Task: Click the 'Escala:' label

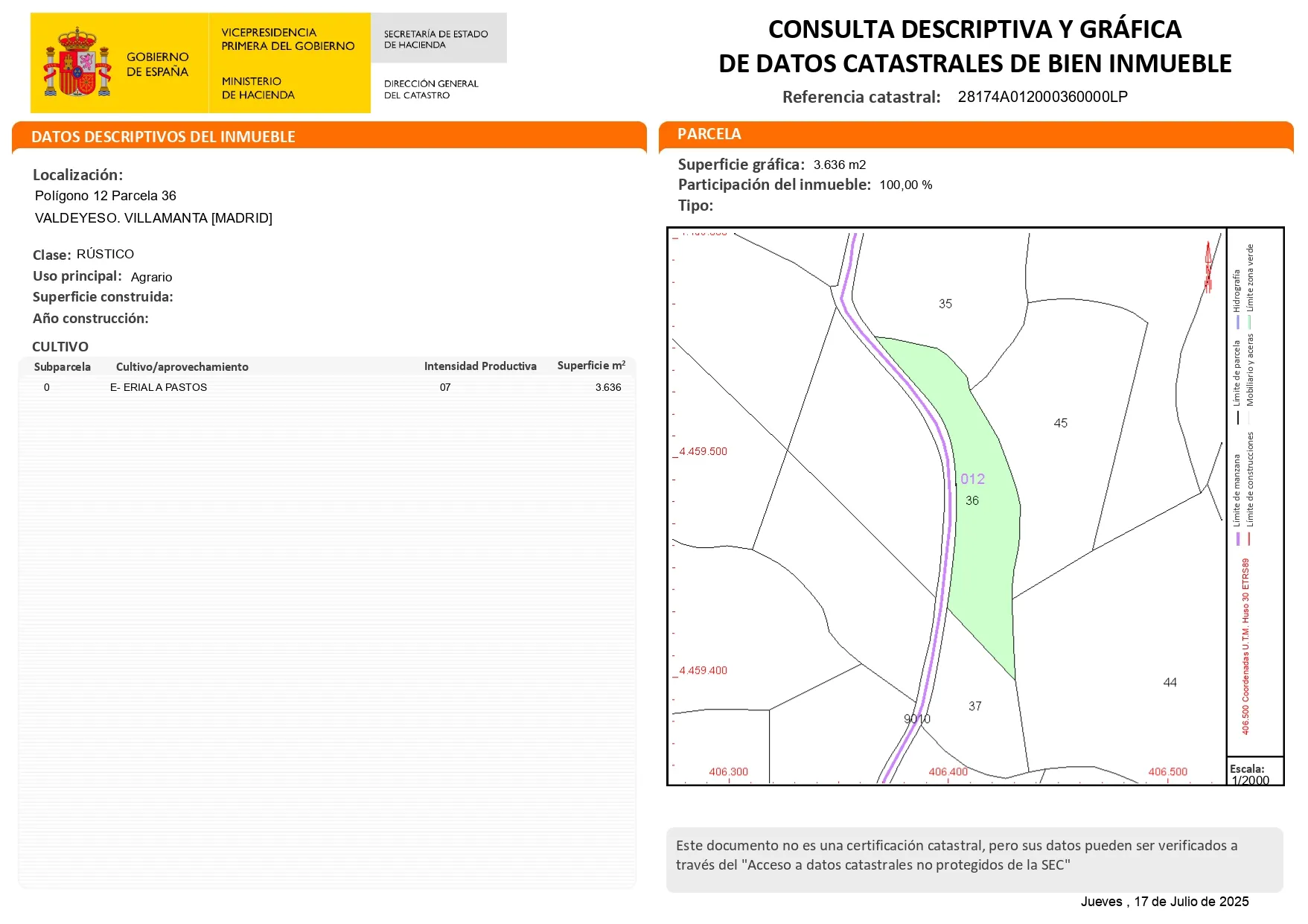Action: pyautogui.click(x=1247, y=769)
